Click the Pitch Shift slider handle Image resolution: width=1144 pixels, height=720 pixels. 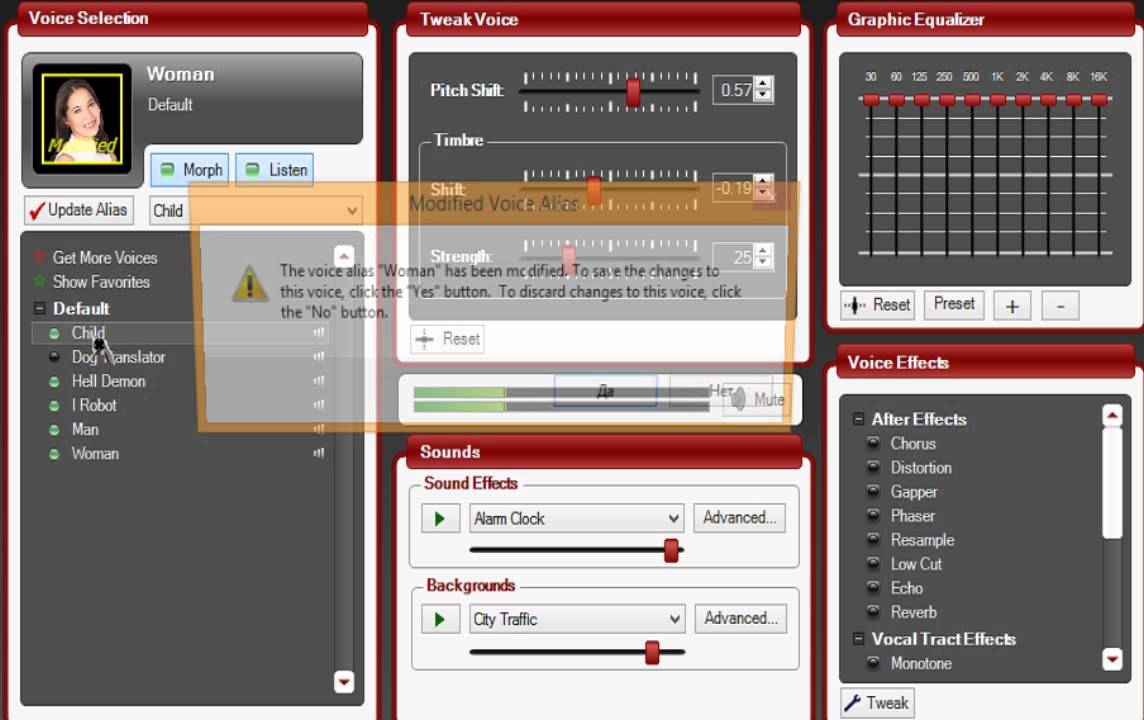tap(633, 92)
